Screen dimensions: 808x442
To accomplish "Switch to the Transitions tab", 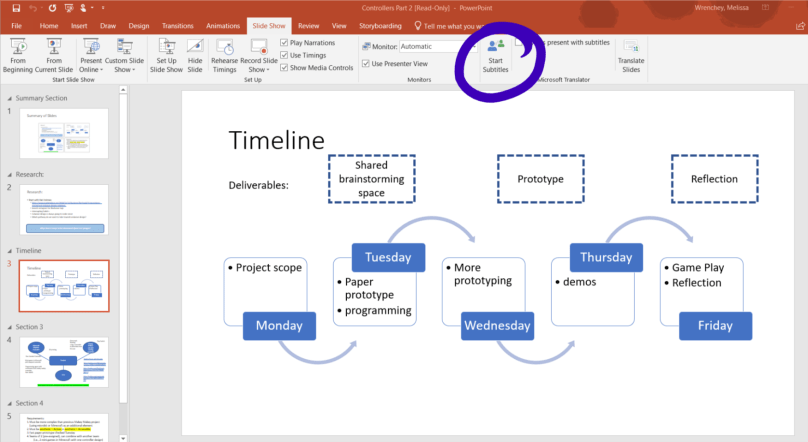I will click(180, 26).
